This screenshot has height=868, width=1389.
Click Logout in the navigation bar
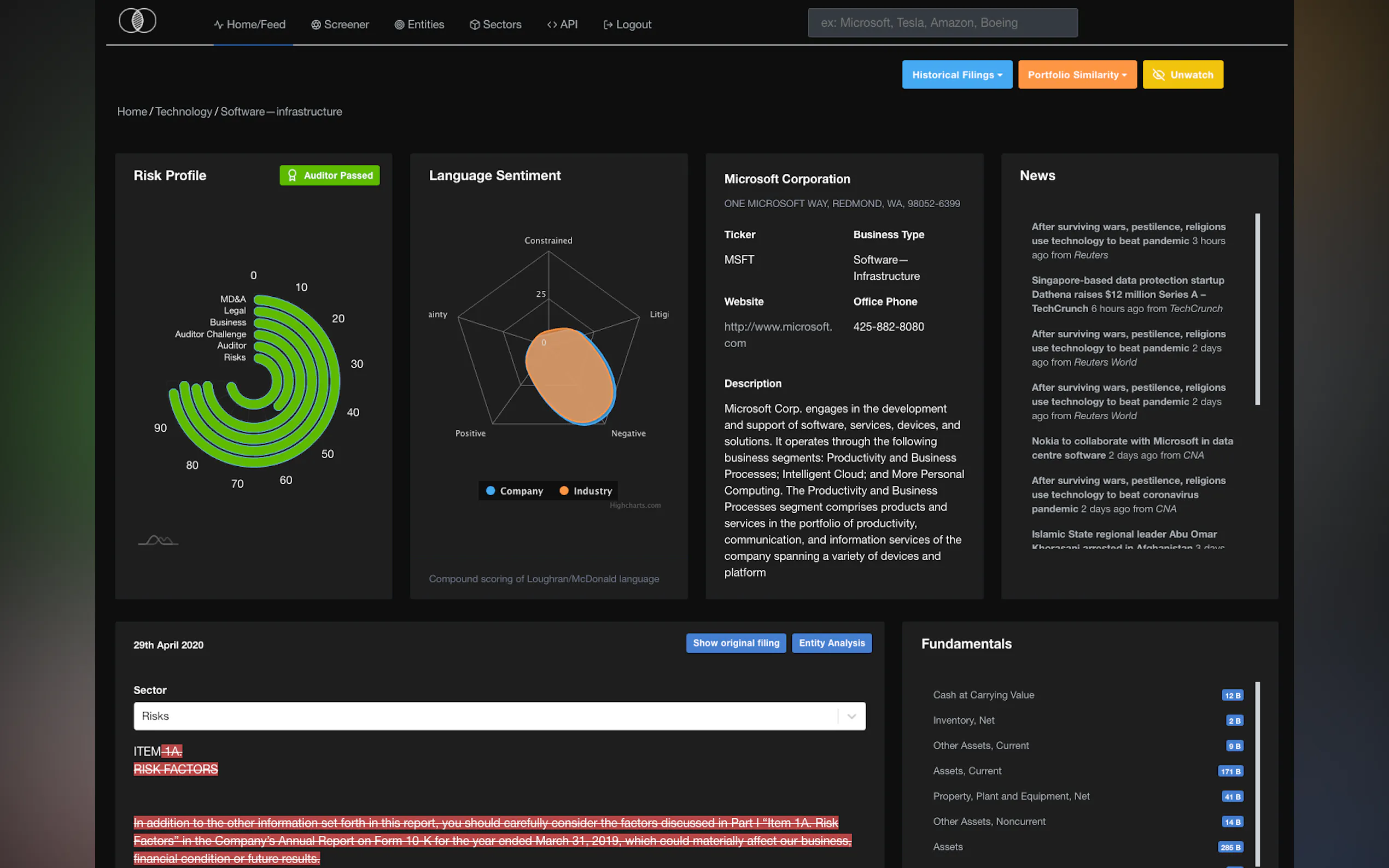[627, 24]
